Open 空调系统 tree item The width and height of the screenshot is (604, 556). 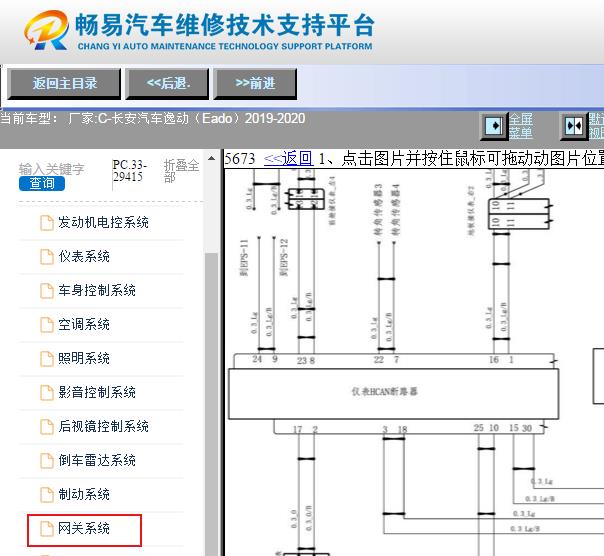(84, 324)
